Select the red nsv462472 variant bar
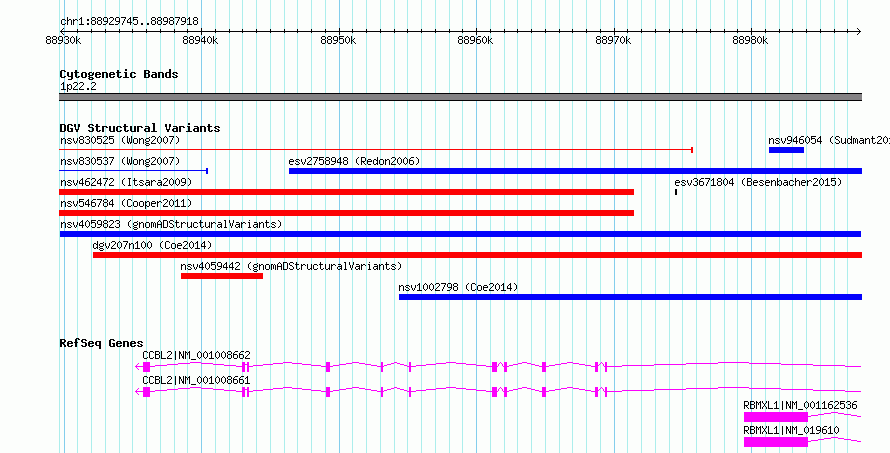This screenshot has width=890, height=453. [x=346, y=192]
